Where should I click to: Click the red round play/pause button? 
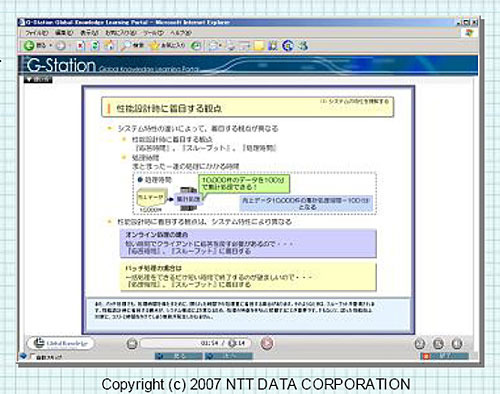click(267, 343)
